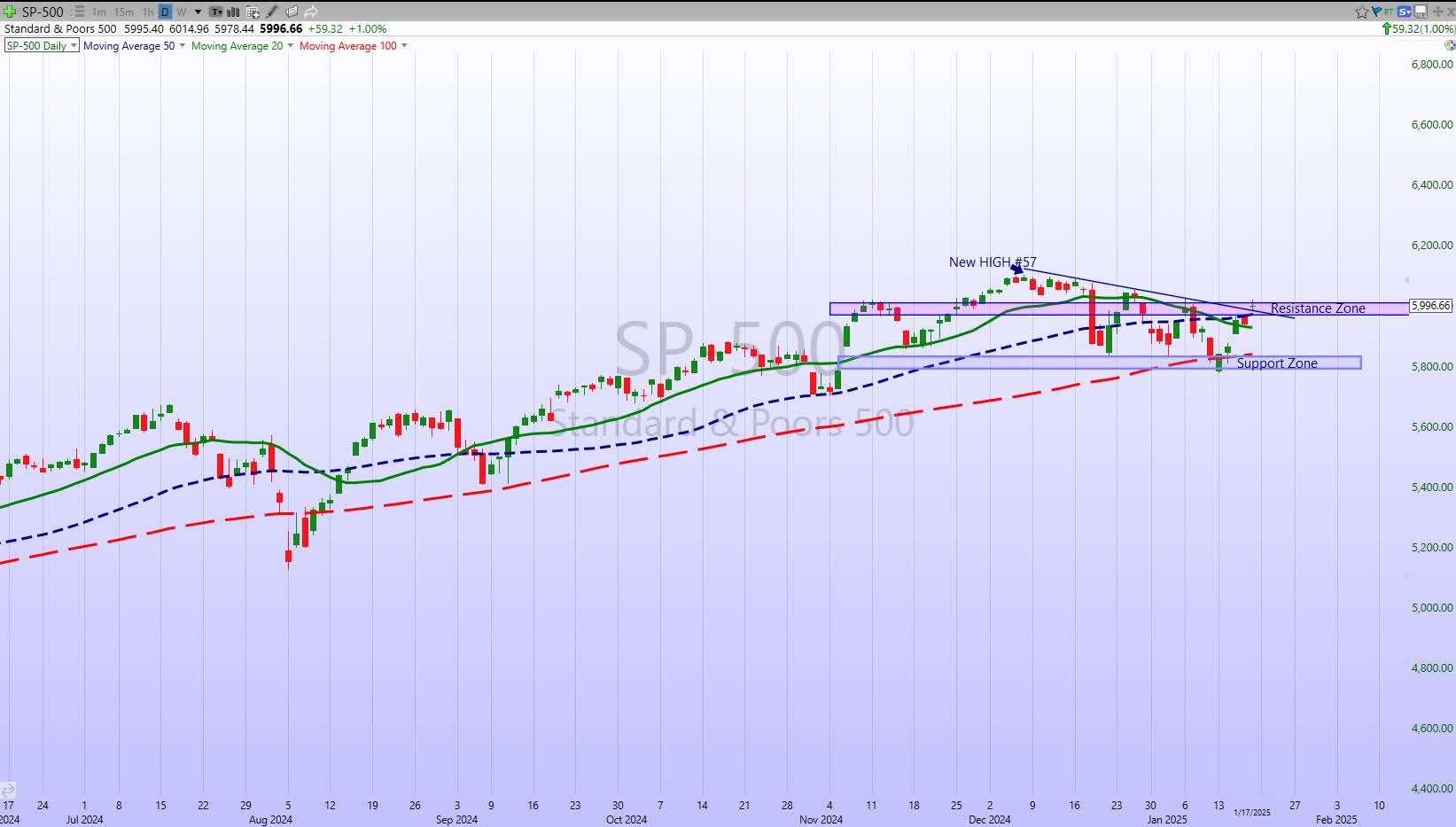Switch chart to 1m timeframe
This screenshot has width=1456, height=827.
pyautogui.click(x=98, y=12)
